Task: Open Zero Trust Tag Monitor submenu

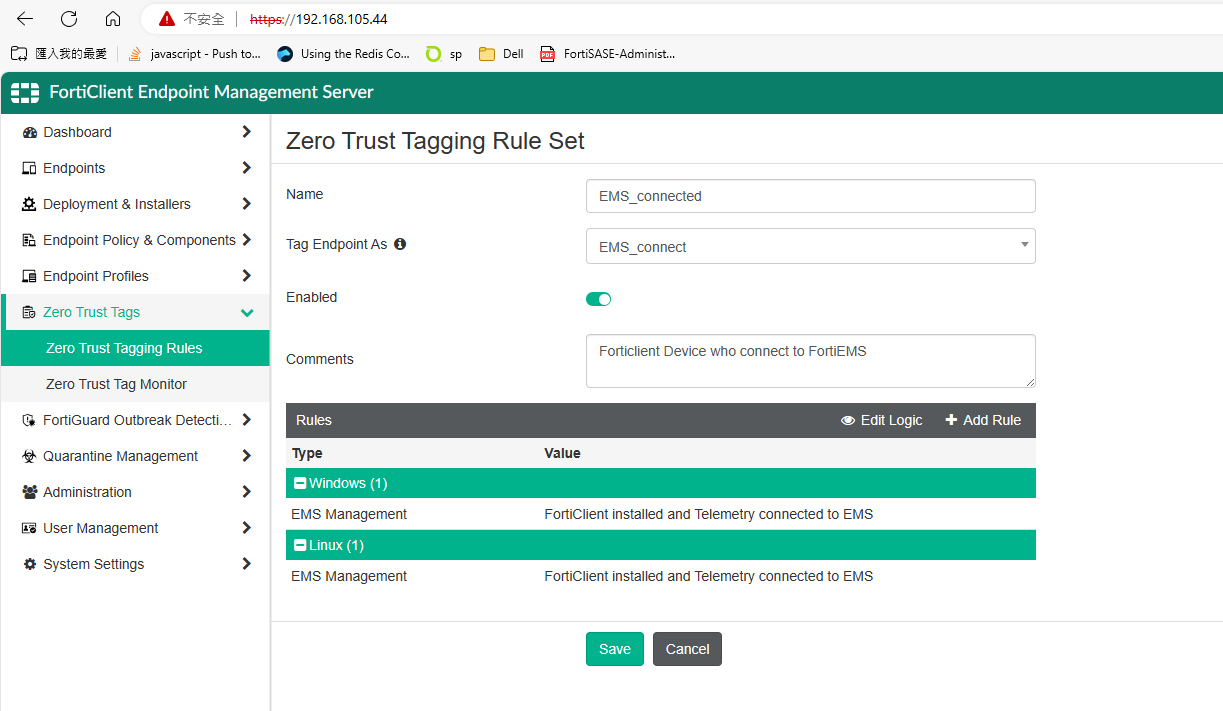Action: (x=135, y=384)
